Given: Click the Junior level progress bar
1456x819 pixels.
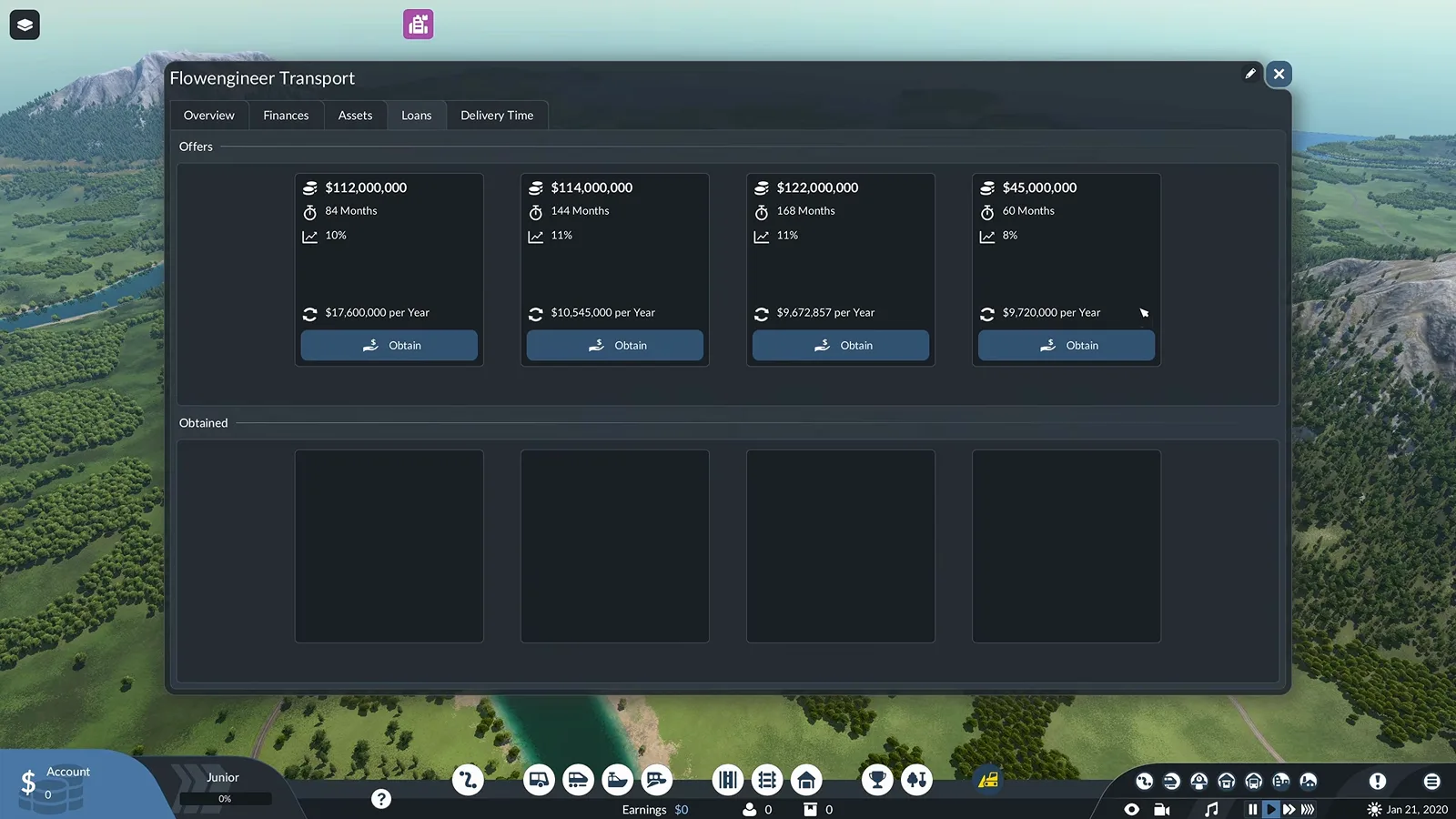Looking at the screenshot, I should (x=225, y=799).
